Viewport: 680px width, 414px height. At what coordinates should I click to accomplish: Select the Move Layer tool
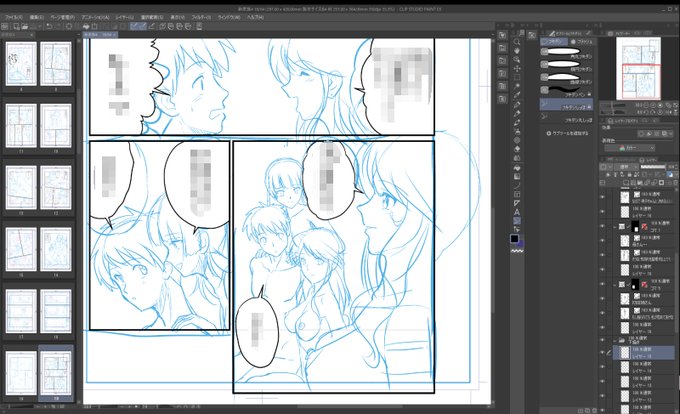pyautogui.click(x=517, y=68)
